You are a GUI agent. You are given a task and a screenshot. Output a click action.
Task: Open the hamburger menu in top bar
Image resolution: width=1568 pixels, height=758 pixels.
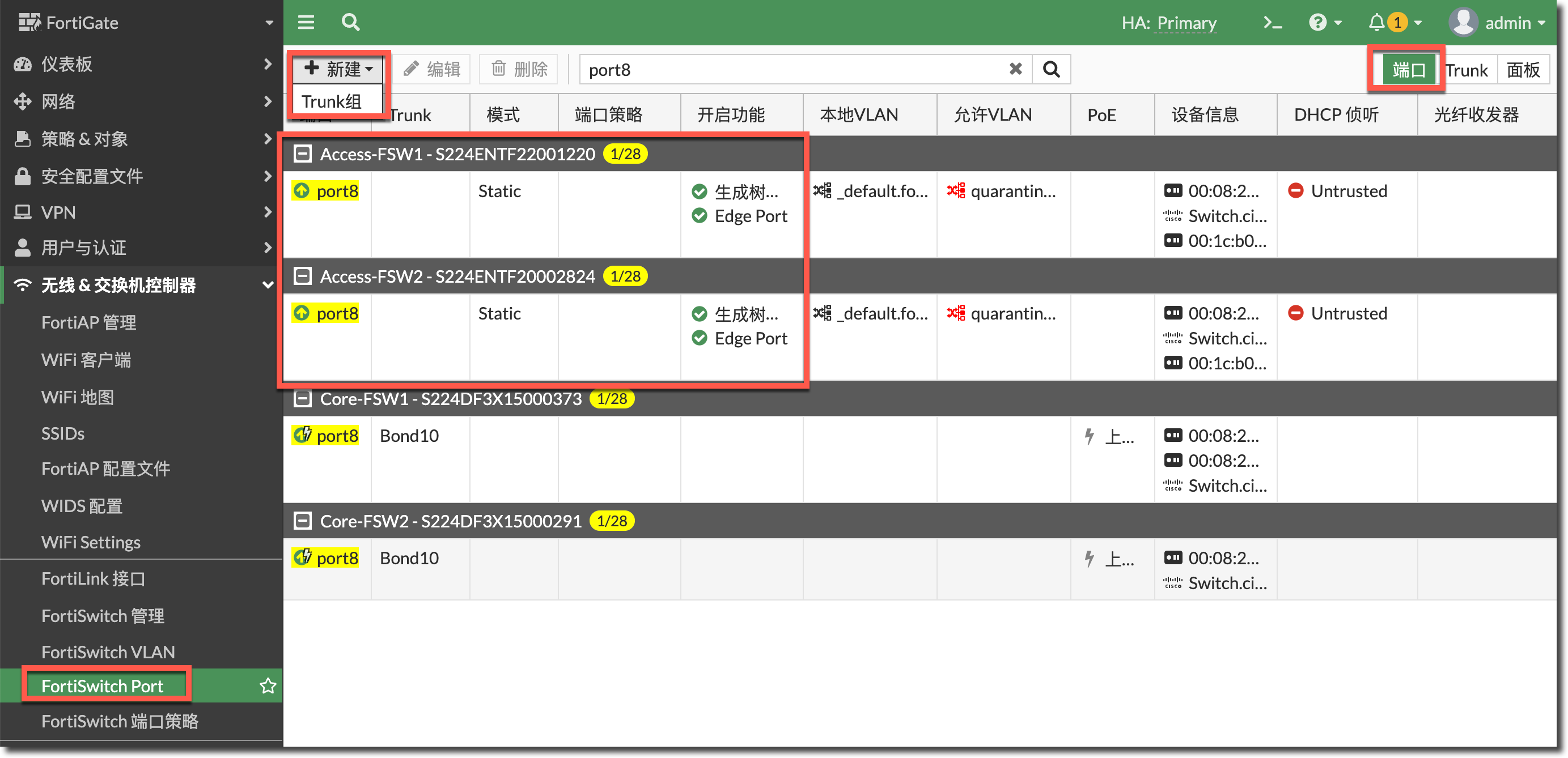pyautogui.click(x=306, y=23)
